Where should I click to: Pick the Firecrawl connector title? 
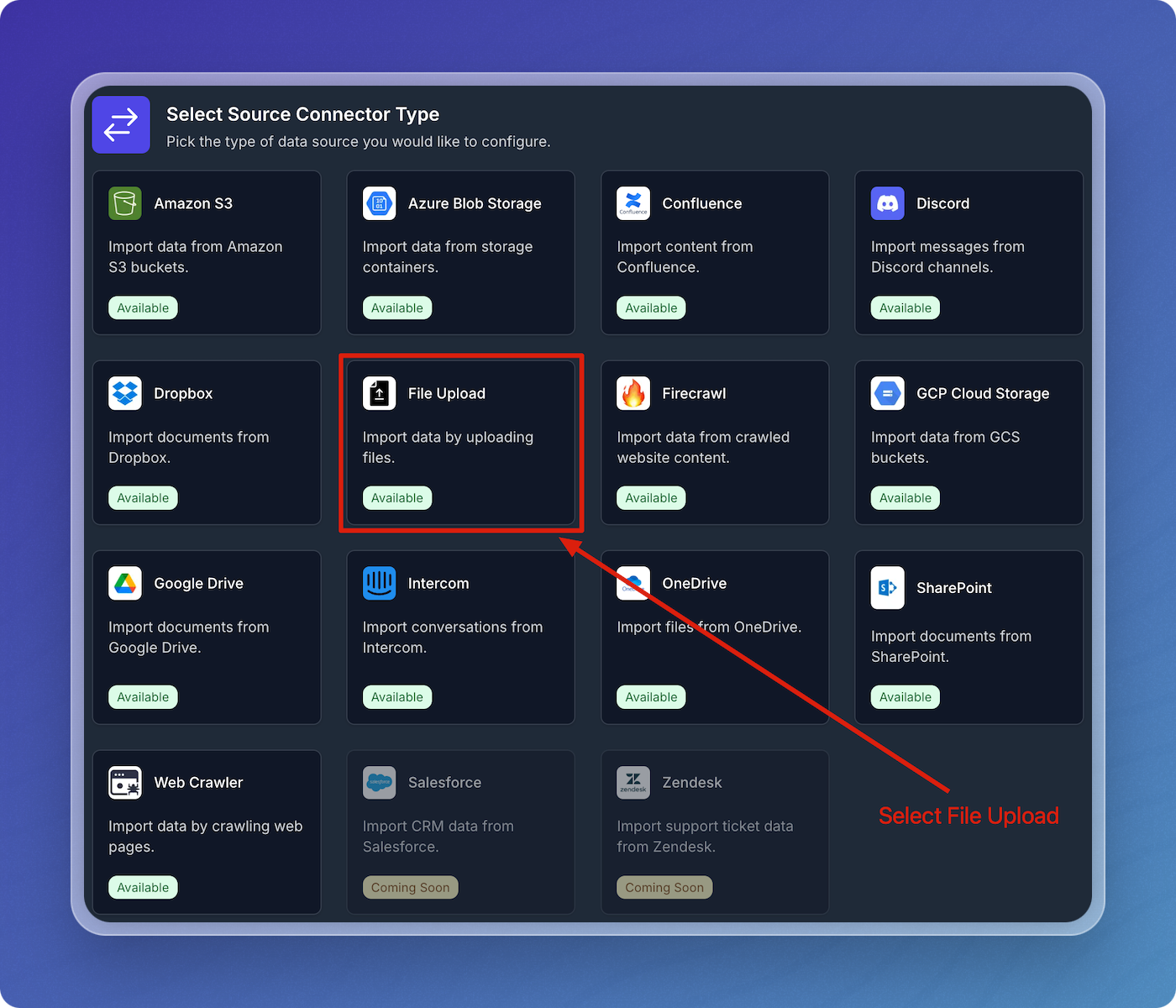tap(694, 393)
